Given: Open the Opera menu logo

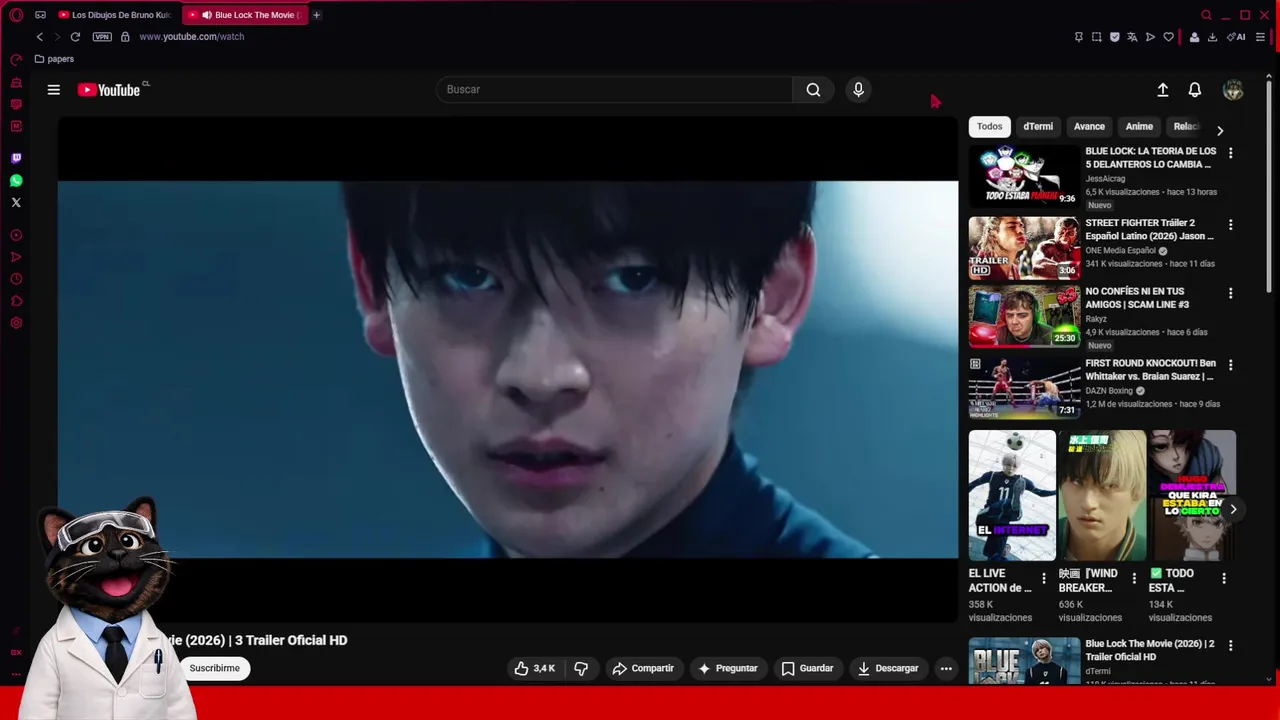Looking at the screenshot, I should point(16,15).
